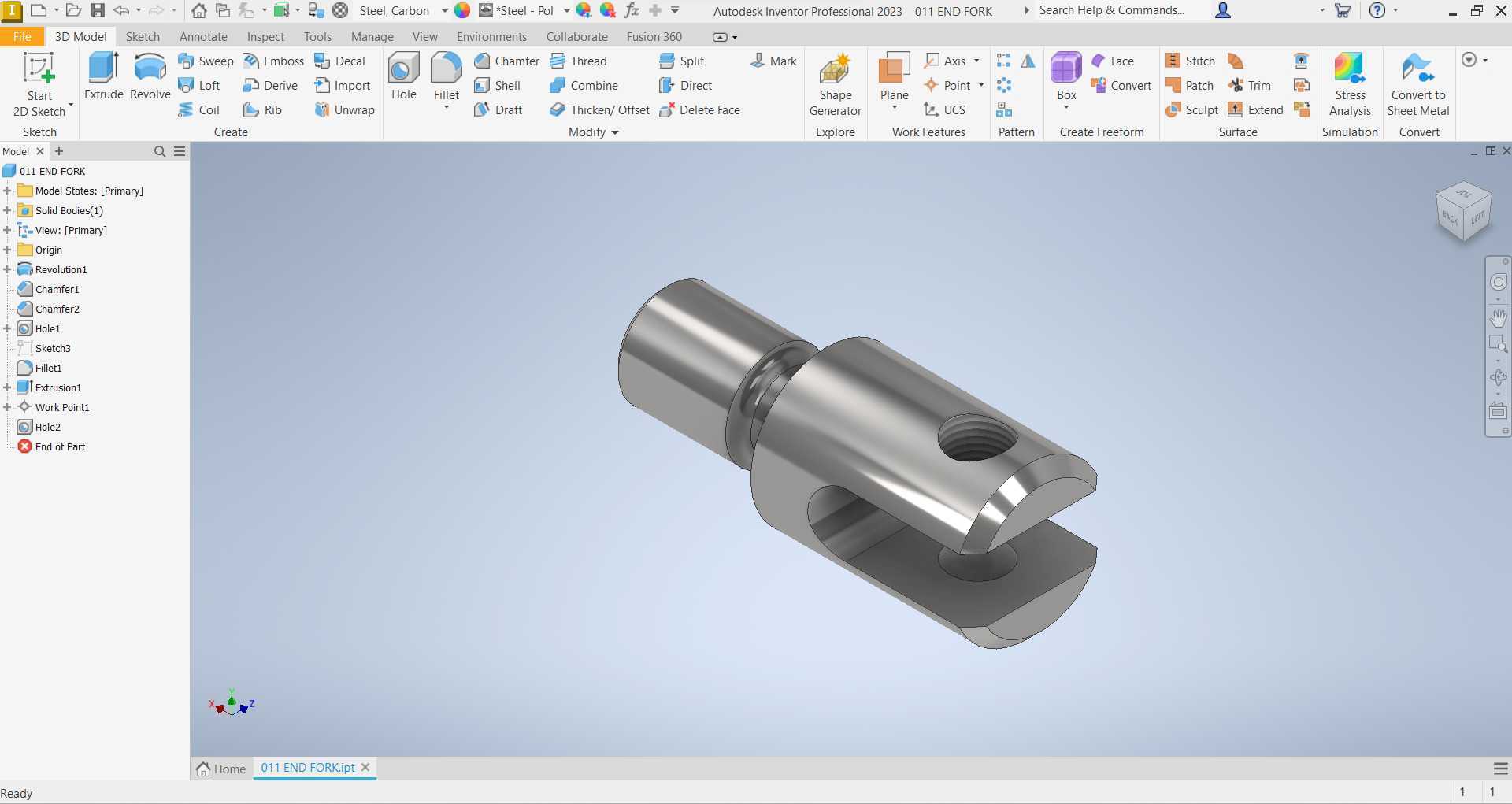The width and height of the screenshot is (1512, 804).
Task: Switch to the Annotate tab
Action: pyautogui.click(x=203, y=36)
